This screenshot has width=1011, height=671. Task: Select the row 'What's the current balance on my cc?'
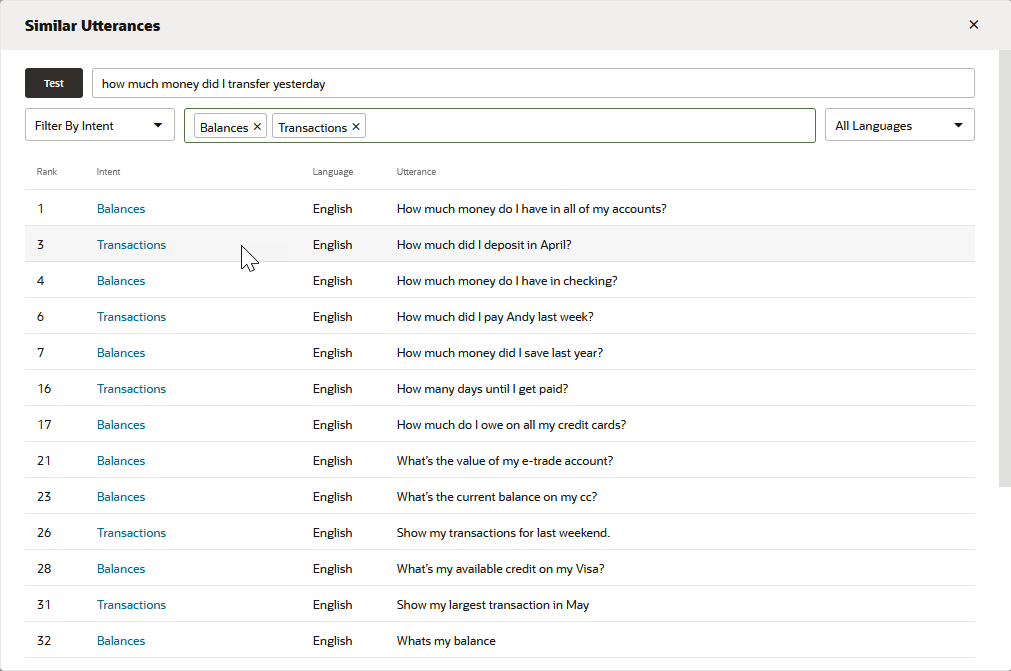[496, 496]
